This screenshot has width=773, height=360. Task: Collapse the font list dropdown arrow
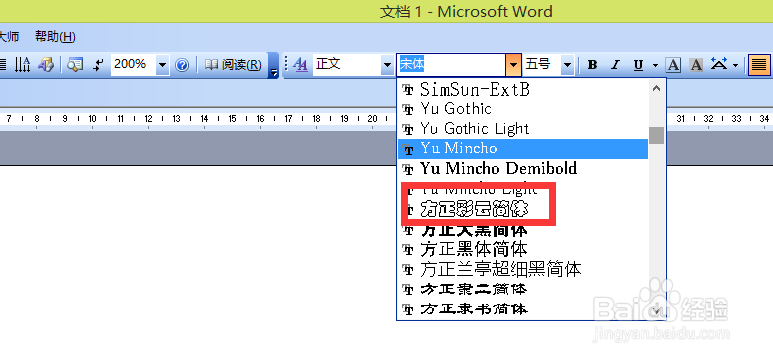(x=513, y=65)
